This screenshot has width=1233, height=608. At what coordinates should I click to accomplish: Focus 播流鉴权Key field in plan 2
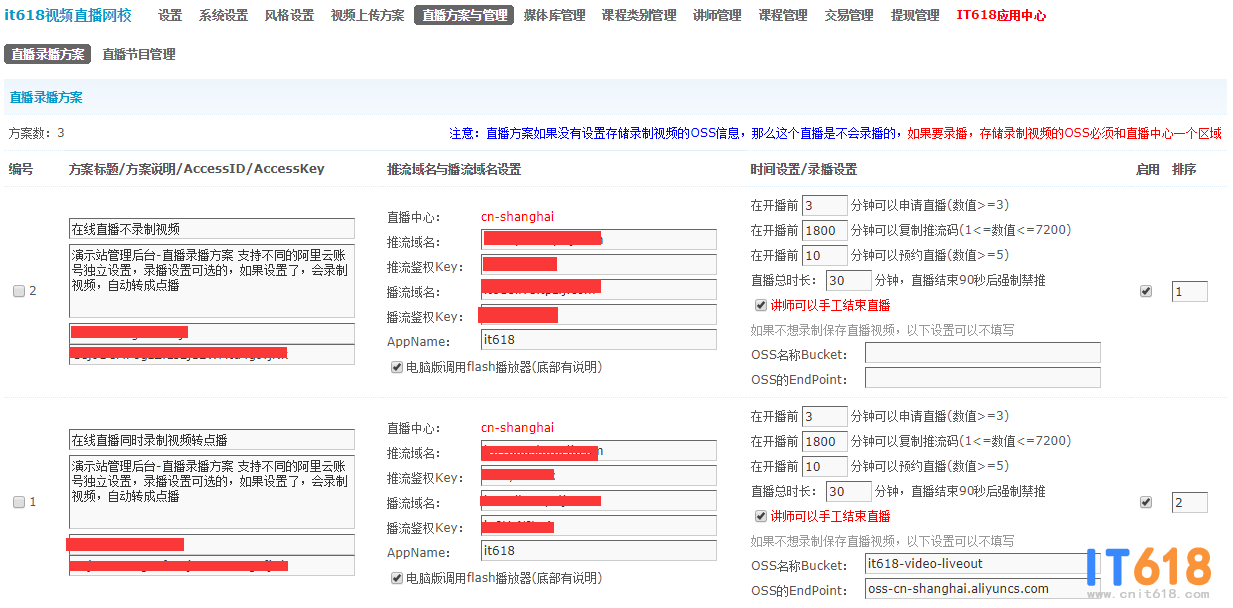coord(599,315)
